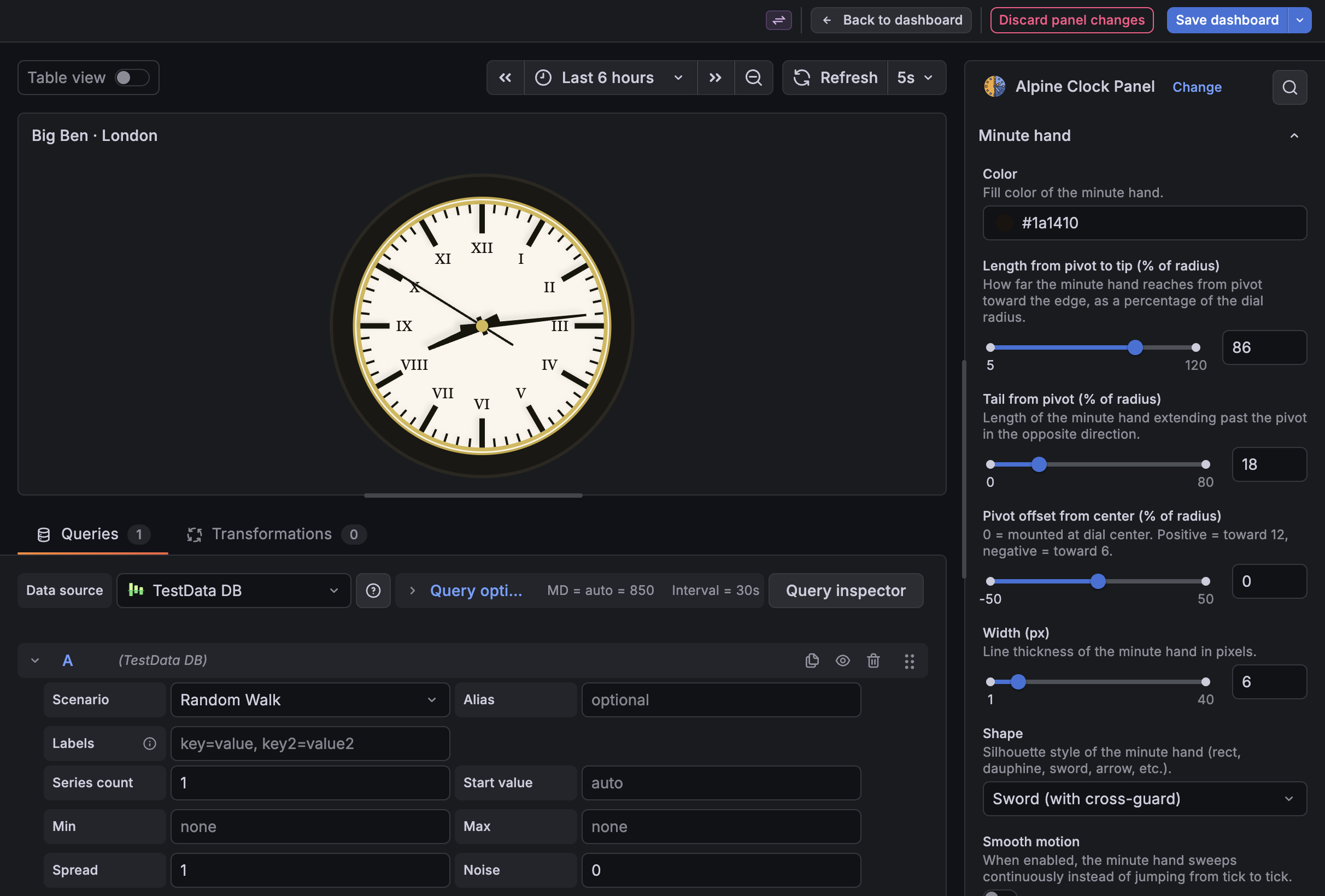The height and width of the screenshot is (896, 1325).
Task: Click the MD = auto = 850 text
Action: pyautogui.click(x=600, y=591)
